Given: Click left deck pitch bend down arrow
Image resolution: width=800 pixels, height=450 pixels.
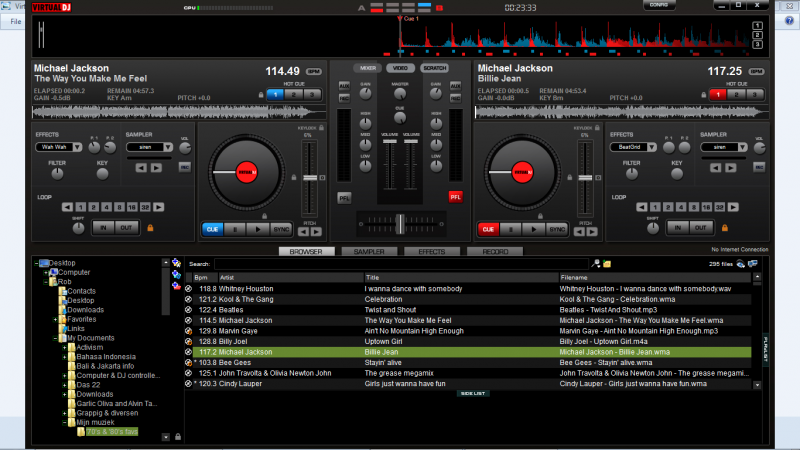Looking at the screenshot, I should coord(304,232).
